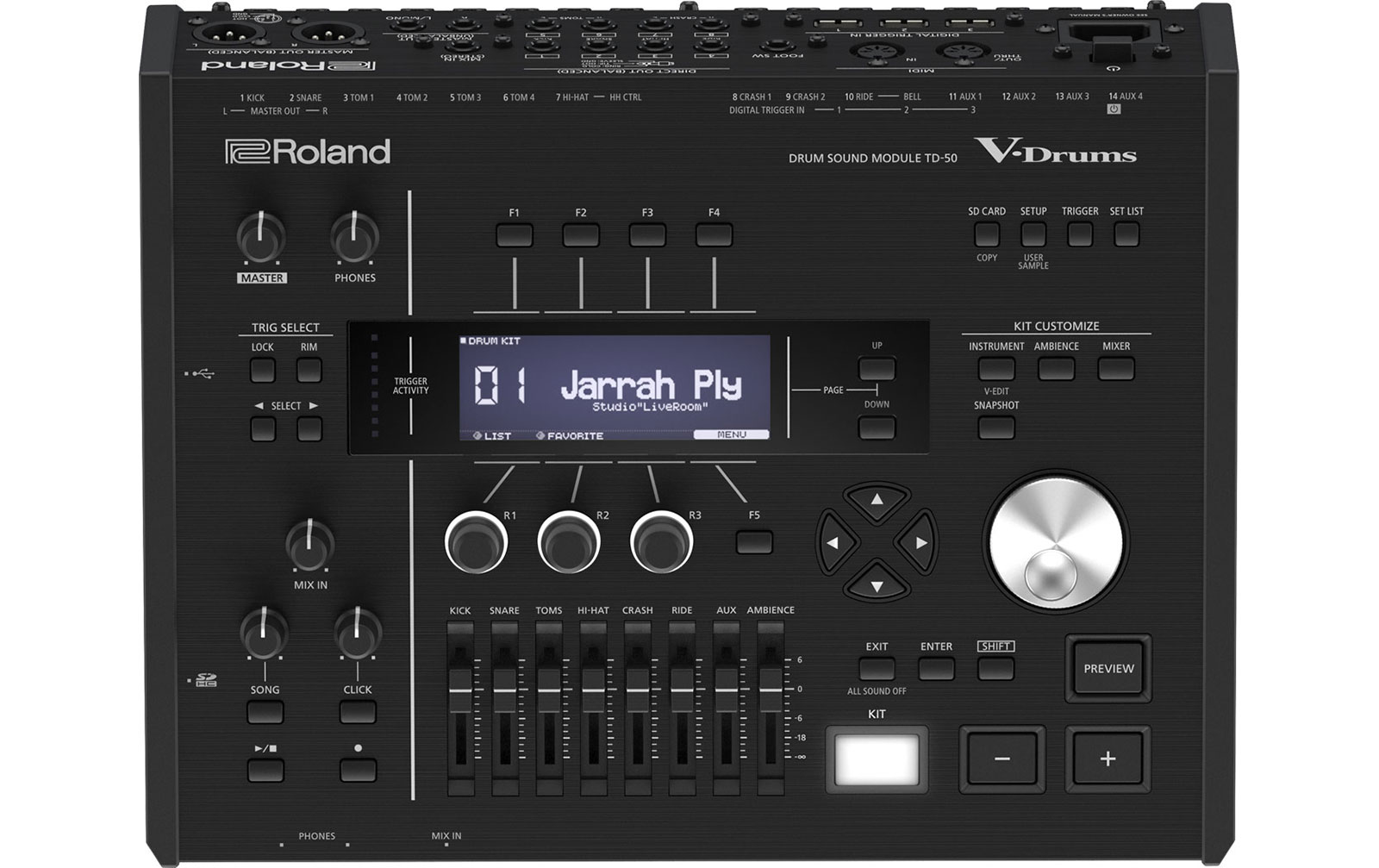This screenshot has width=1379, height=868.
Task: Select next trigger with right SELECT button
Action: 309,428
